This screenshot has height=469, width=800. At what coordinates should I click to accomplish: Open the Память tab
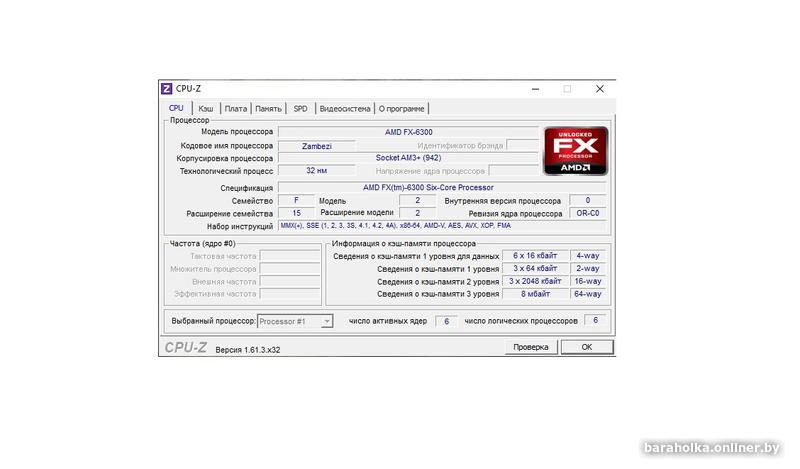268,109
